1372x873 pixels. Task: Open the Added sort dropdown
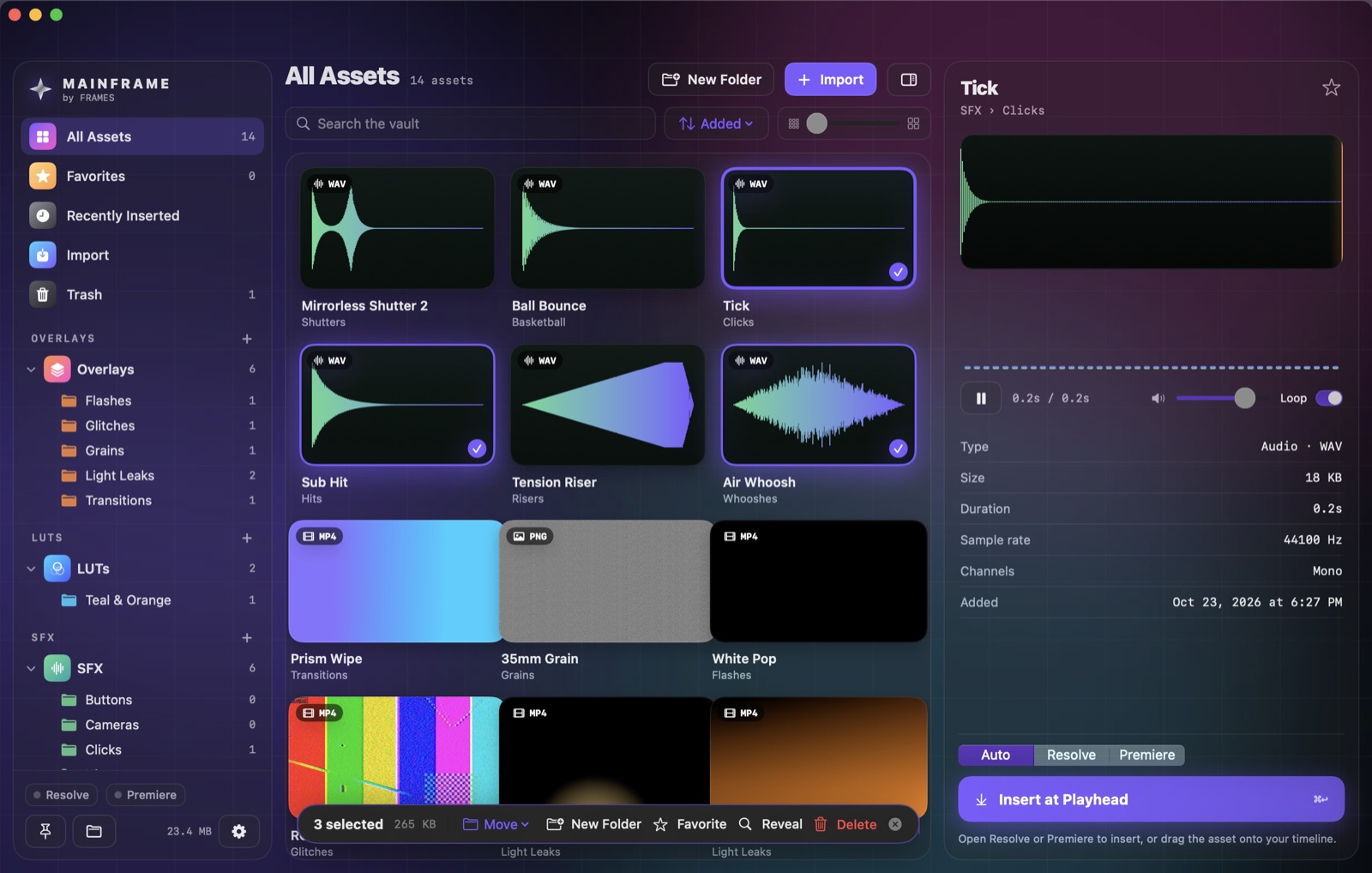(x=716, y=123)
